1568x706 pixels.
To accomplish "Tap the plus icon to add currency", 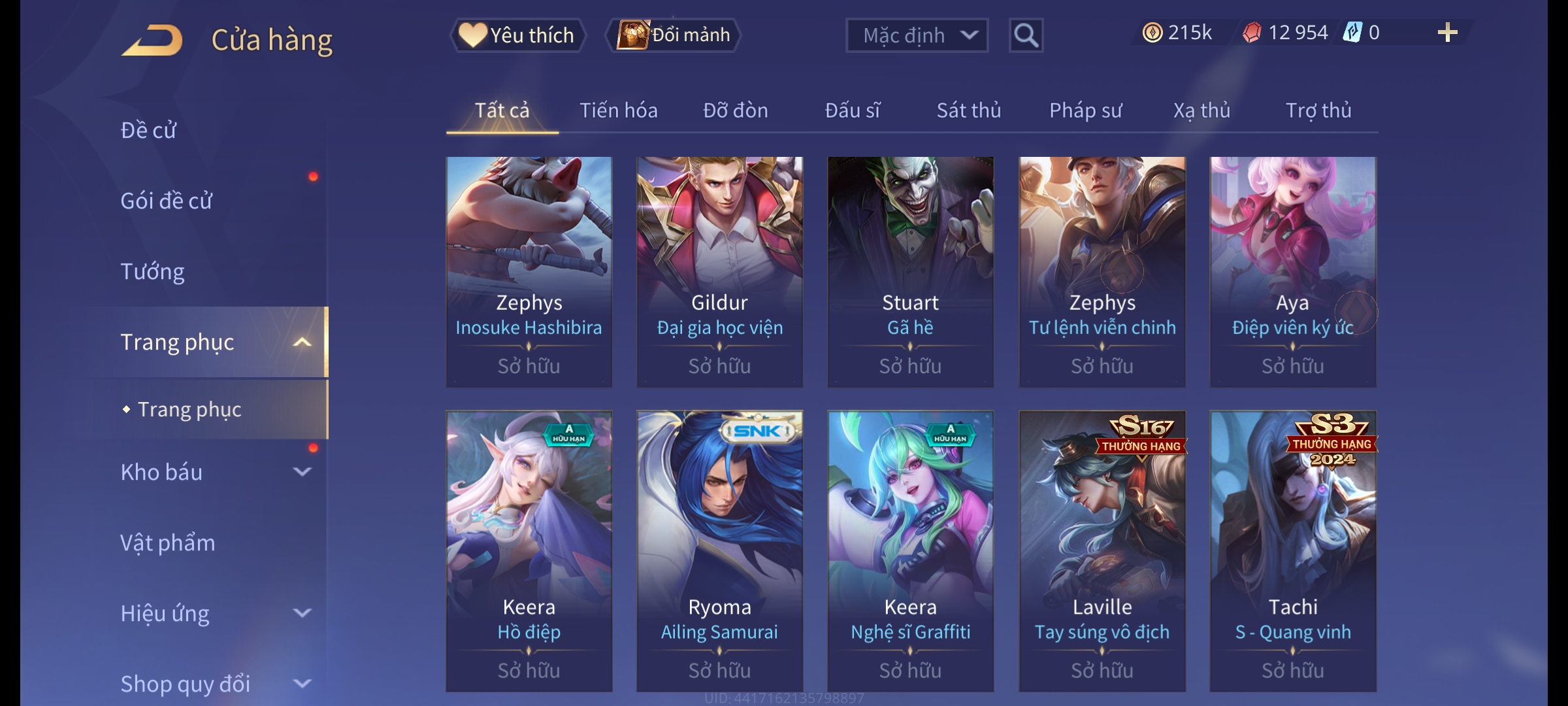I will 1447,33.
